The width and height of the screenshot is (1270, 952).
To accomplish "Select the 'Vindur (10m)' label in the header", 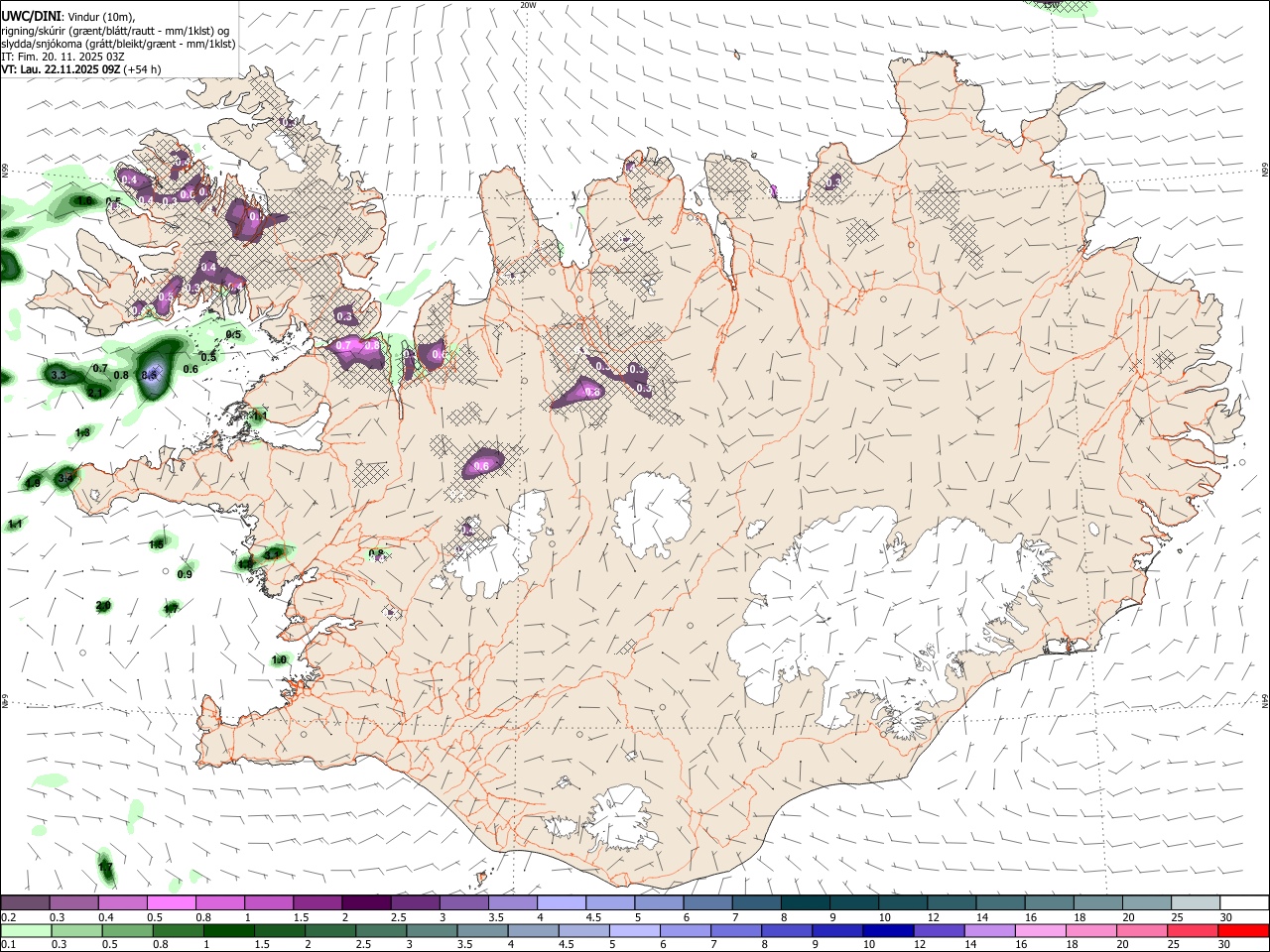I will [100, 17].
